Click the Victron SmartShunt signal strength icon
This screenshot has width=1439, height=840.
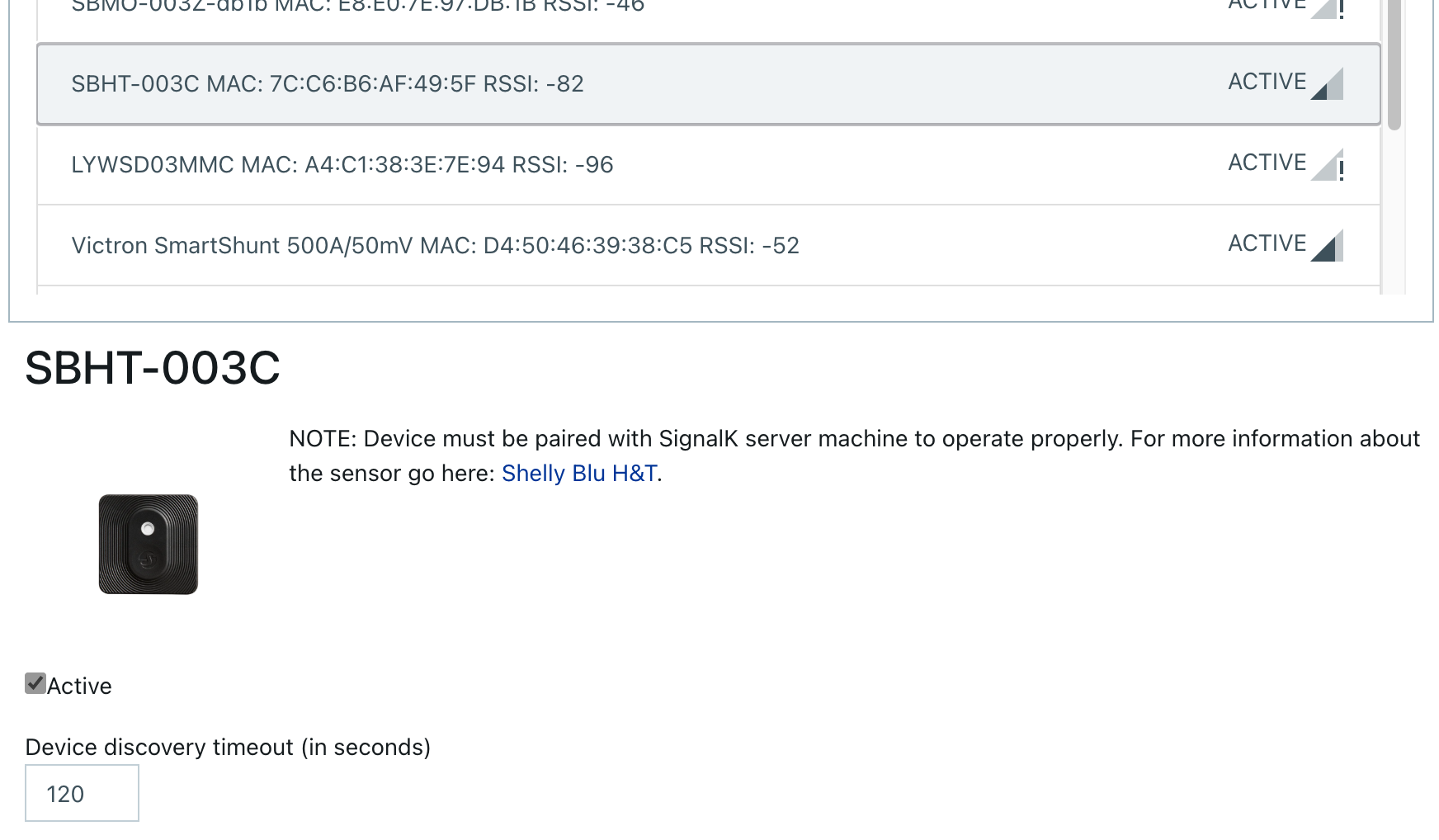[x=1327, y=246]
